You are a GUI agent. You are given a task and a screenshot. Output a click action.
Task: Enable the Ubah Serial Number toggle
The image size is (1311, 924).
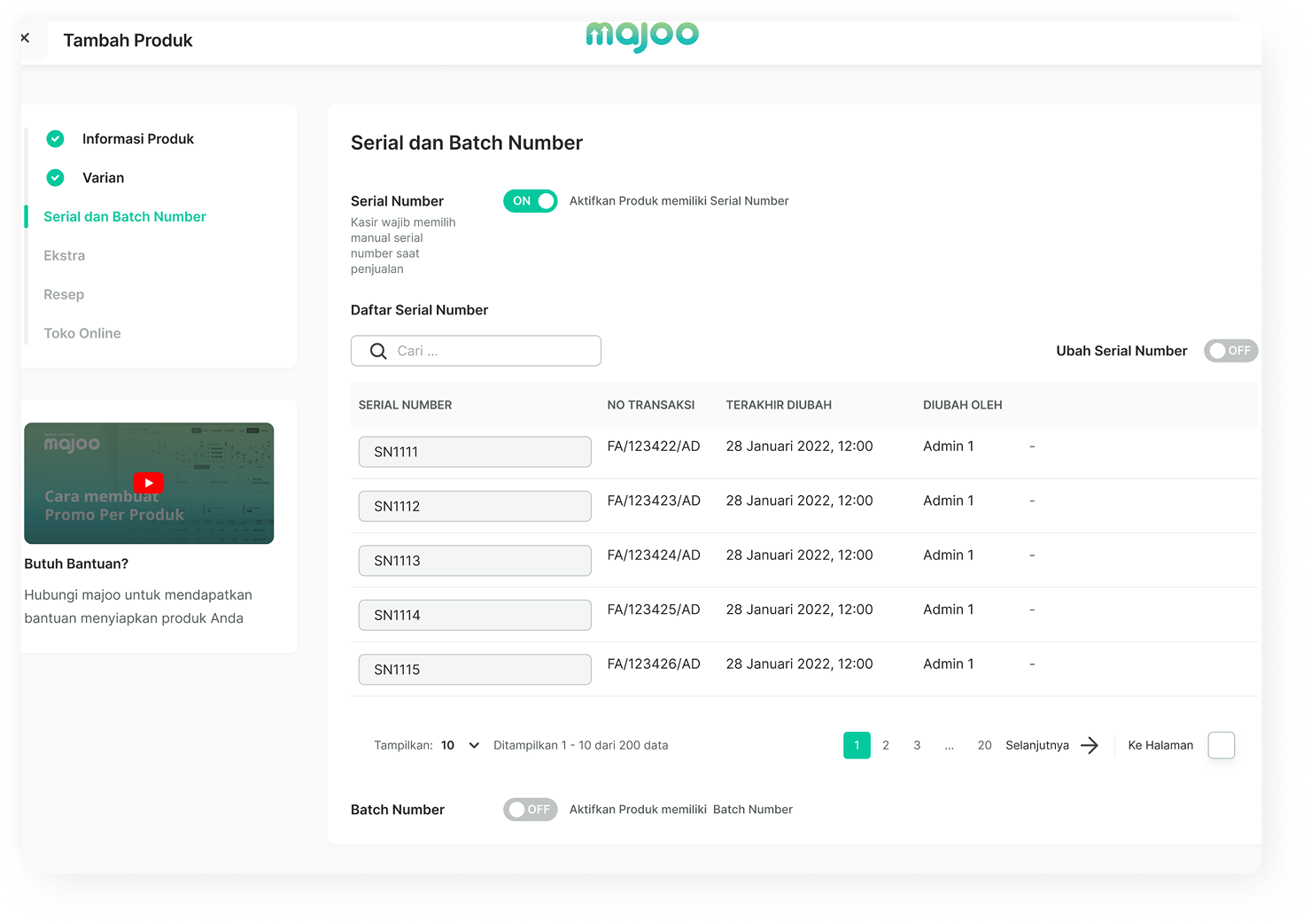click(x=1230, y=351)
